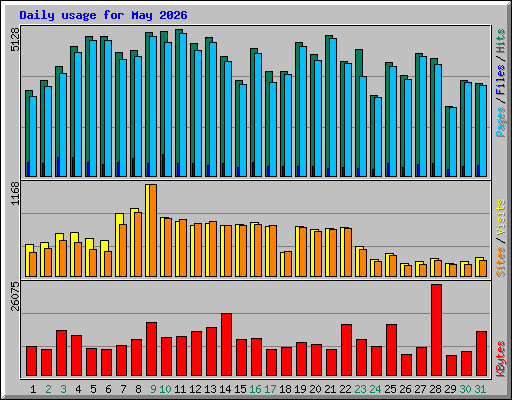
Task: Select the cyan files bar for day 23
Action: click(x=363, y=126)
